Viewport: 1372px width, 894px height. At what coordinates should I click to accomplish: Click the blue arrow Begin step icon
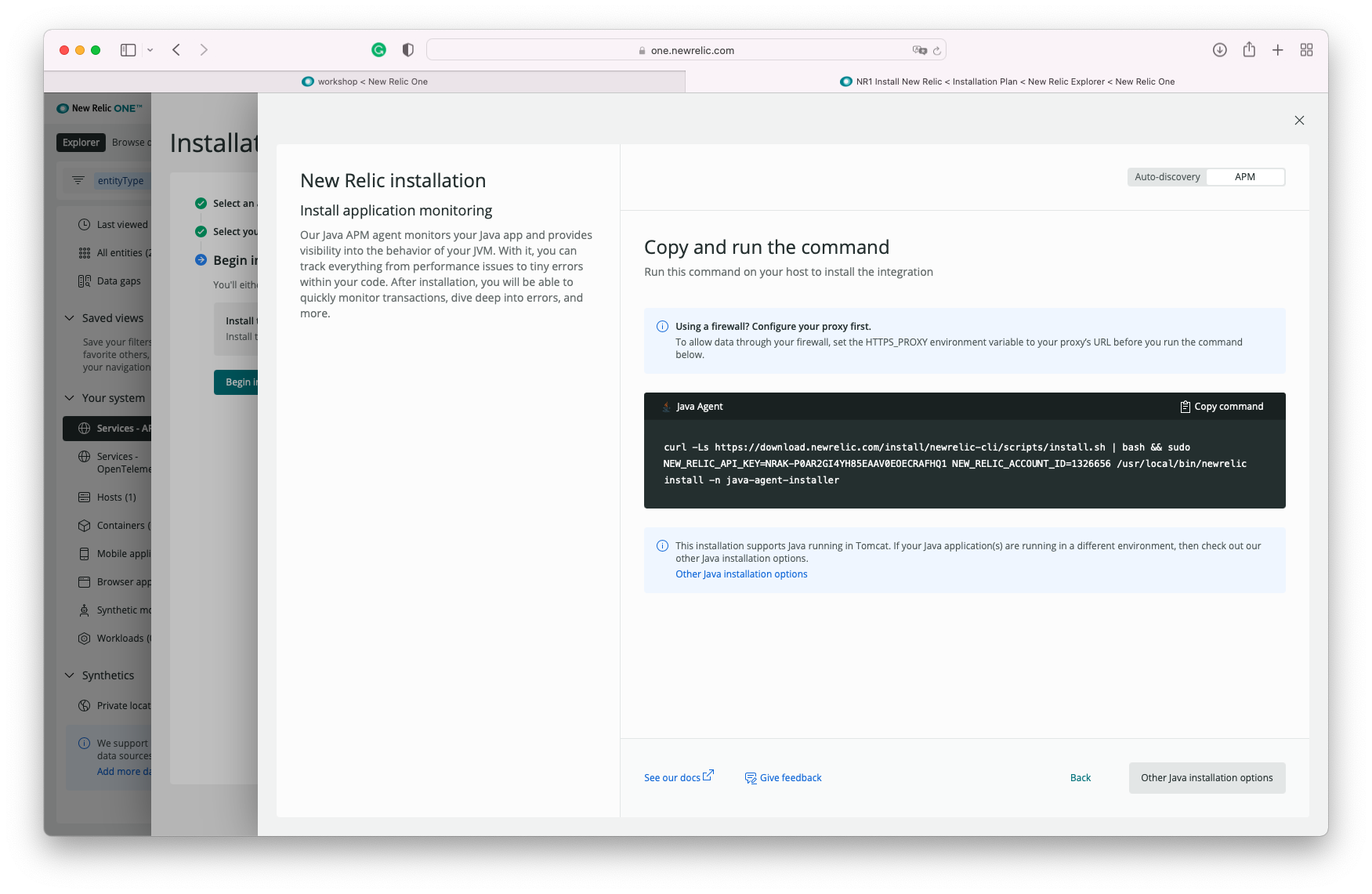pos(201,260)
